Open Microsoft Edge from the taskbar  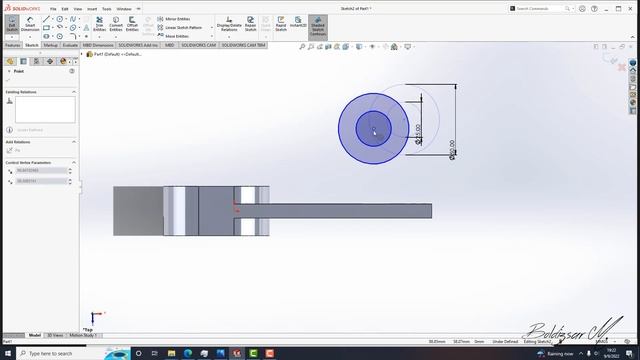coord(188,353)
